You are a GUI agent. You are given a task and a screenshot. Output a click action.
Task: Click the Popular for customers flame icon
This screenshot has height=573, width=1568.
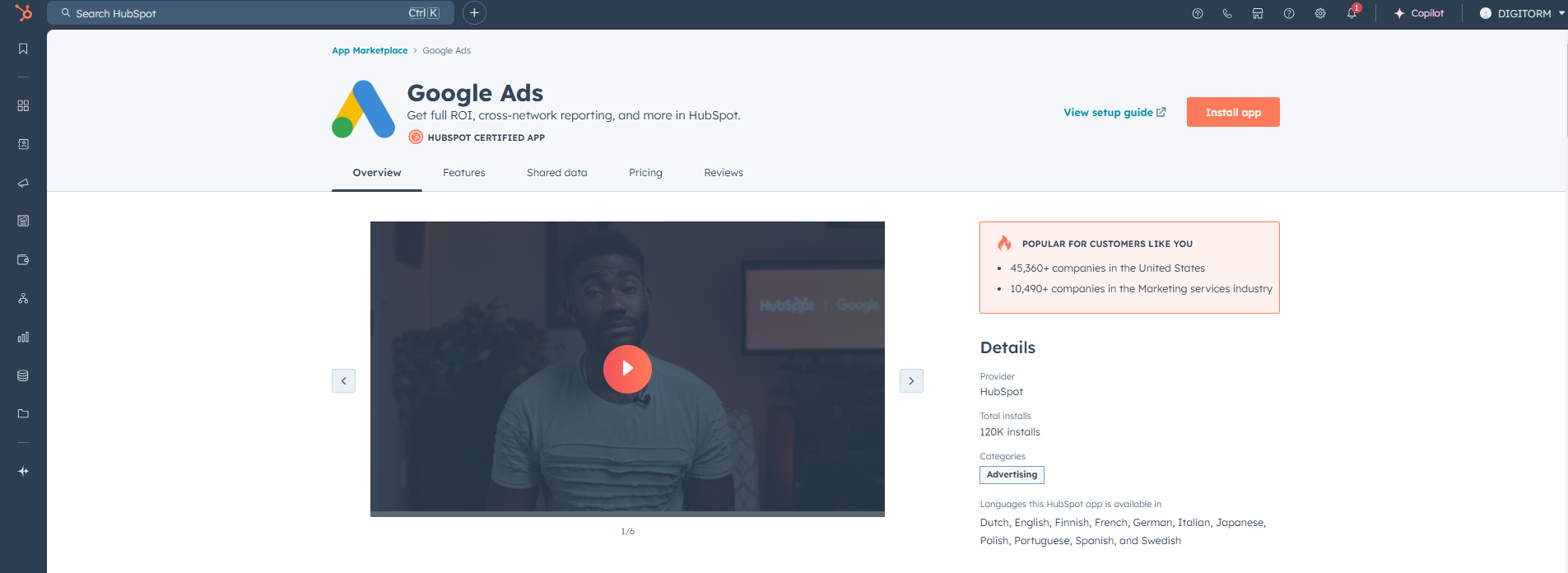click(x=1004, y=243)
